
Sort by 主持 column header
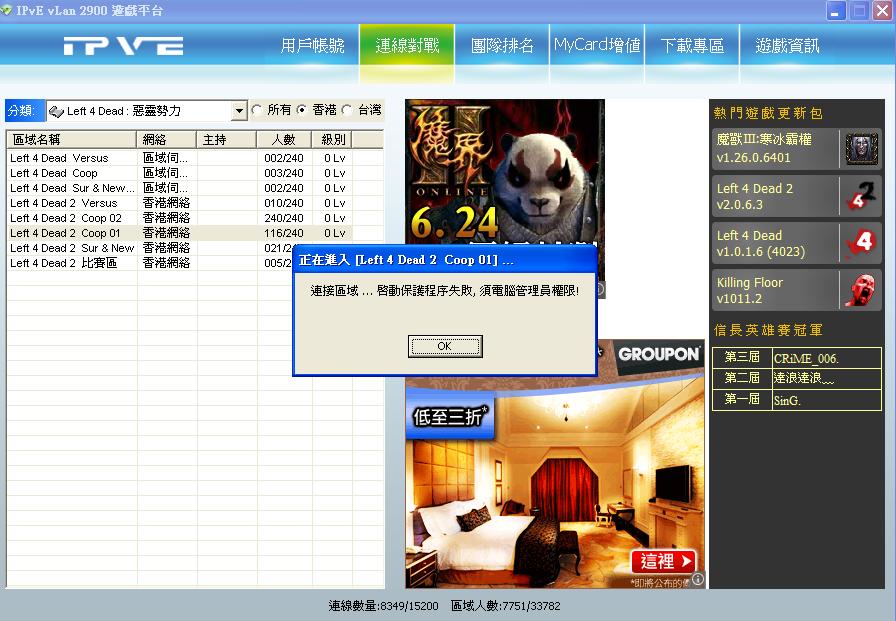226,139
